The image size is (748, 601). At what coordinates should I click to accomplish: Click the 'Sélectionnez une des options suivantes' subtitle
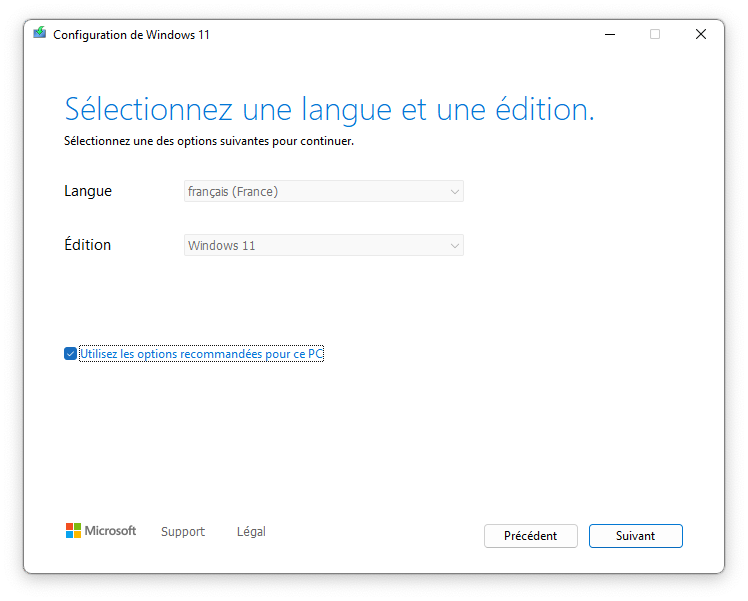click(x=209, y=141)
